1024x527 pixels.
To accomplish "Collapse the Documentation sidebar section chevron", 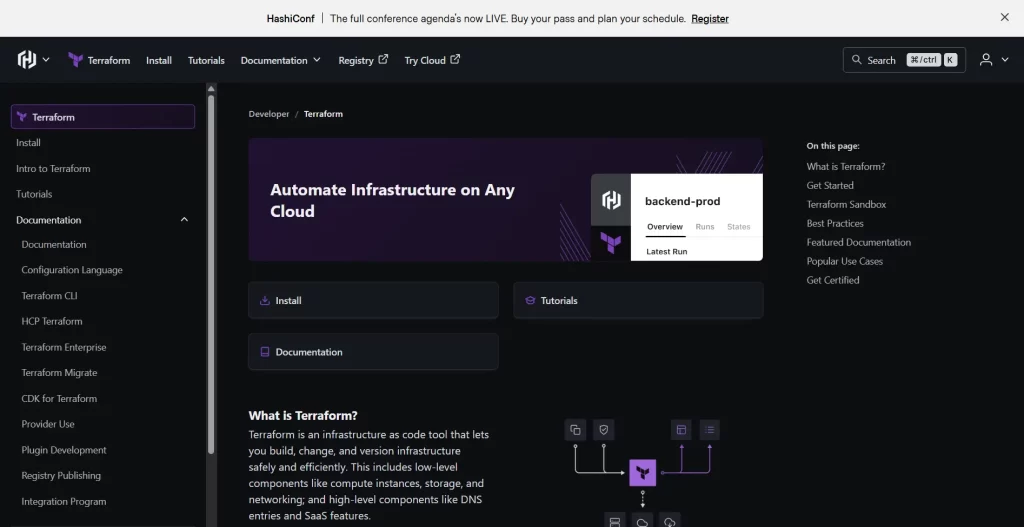I will 184,220.
